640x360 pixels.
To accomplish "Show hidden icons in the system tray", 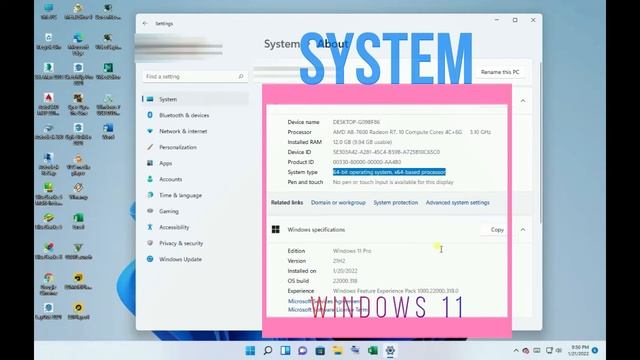I will pos(516,351).
